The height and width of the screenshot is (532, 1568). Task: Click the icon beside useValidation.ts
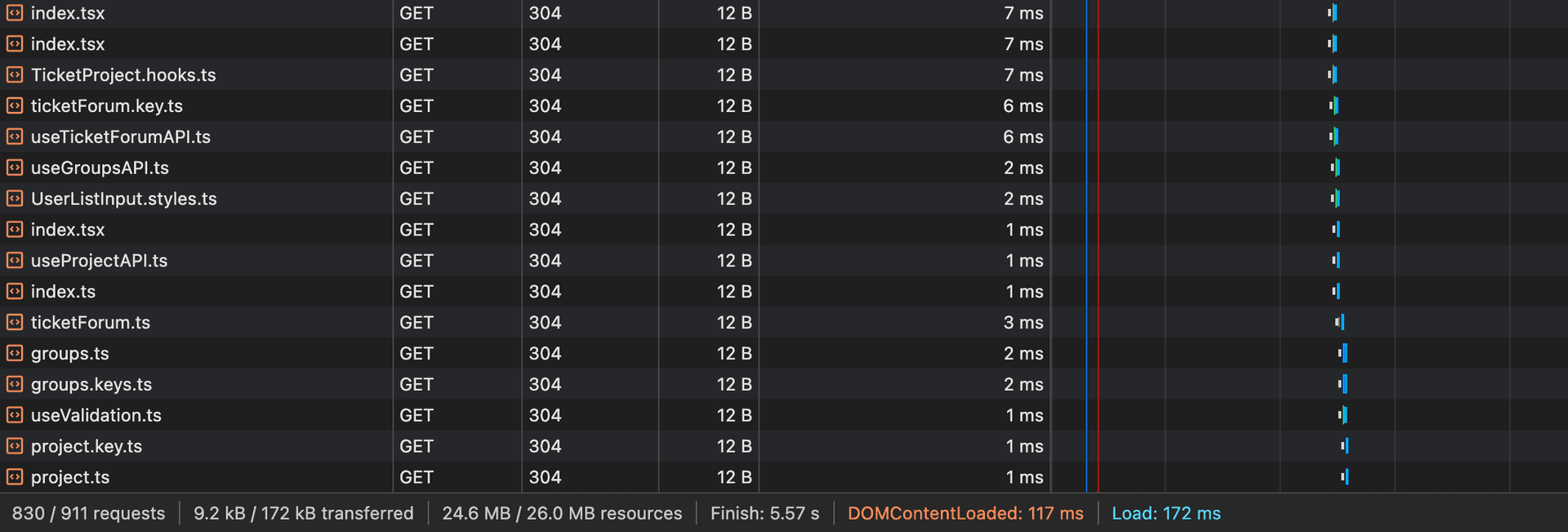coord(15,415)
